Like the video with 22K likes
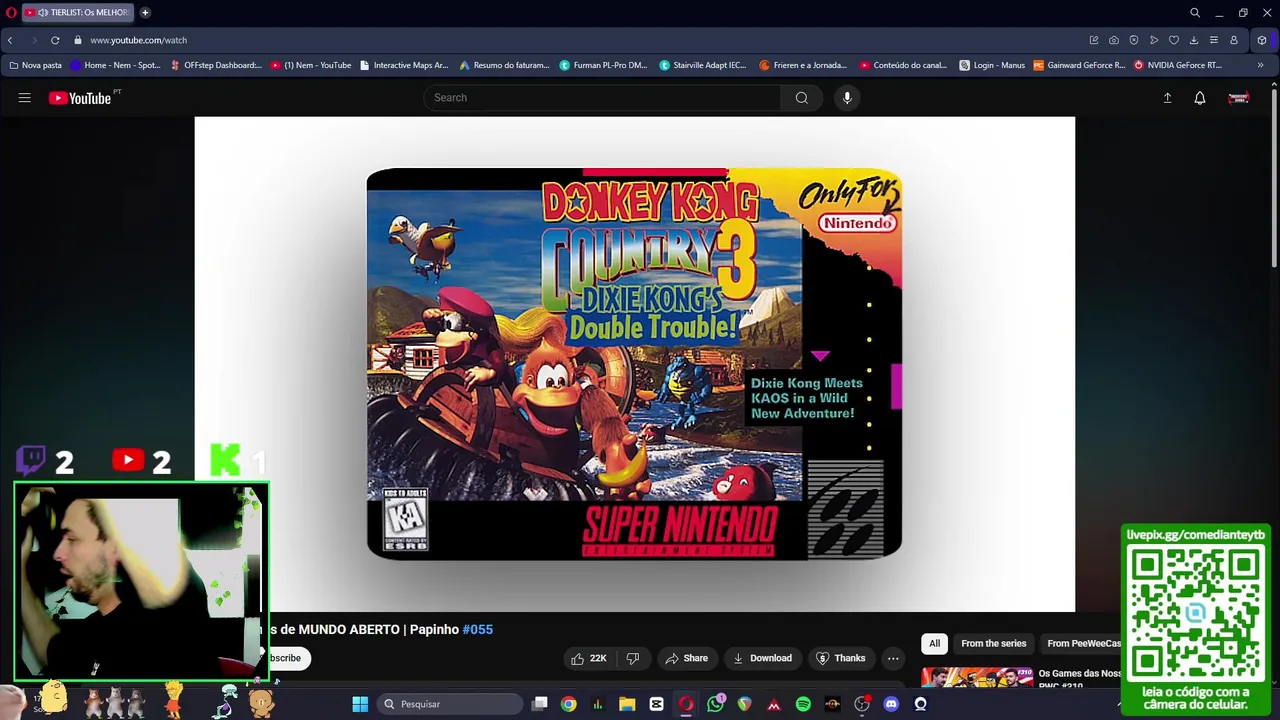The height and width of the screenshot is (720, 1280). pos(589,658)
